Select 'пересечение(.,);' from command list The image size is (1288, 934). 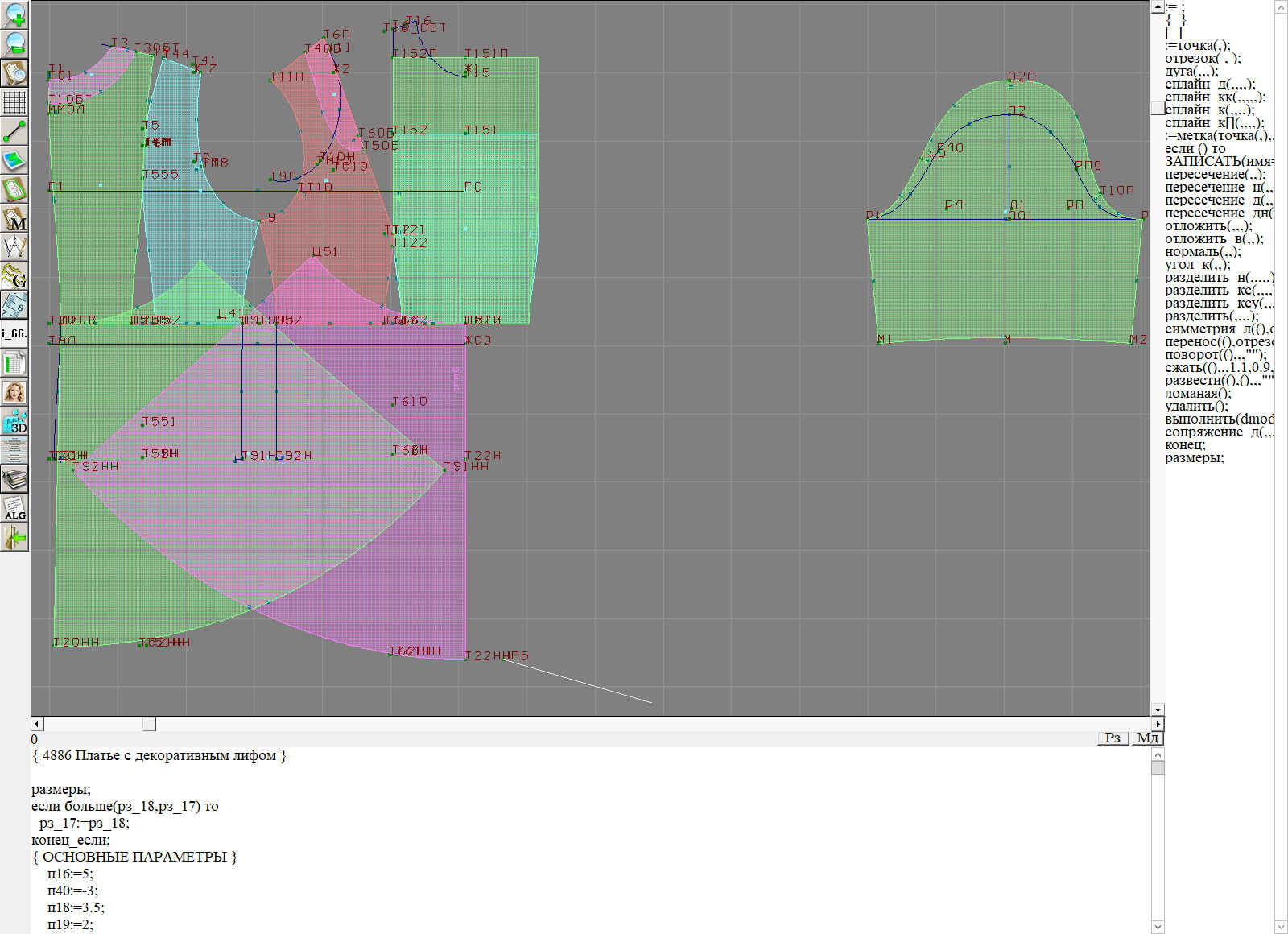[1215, 175]
